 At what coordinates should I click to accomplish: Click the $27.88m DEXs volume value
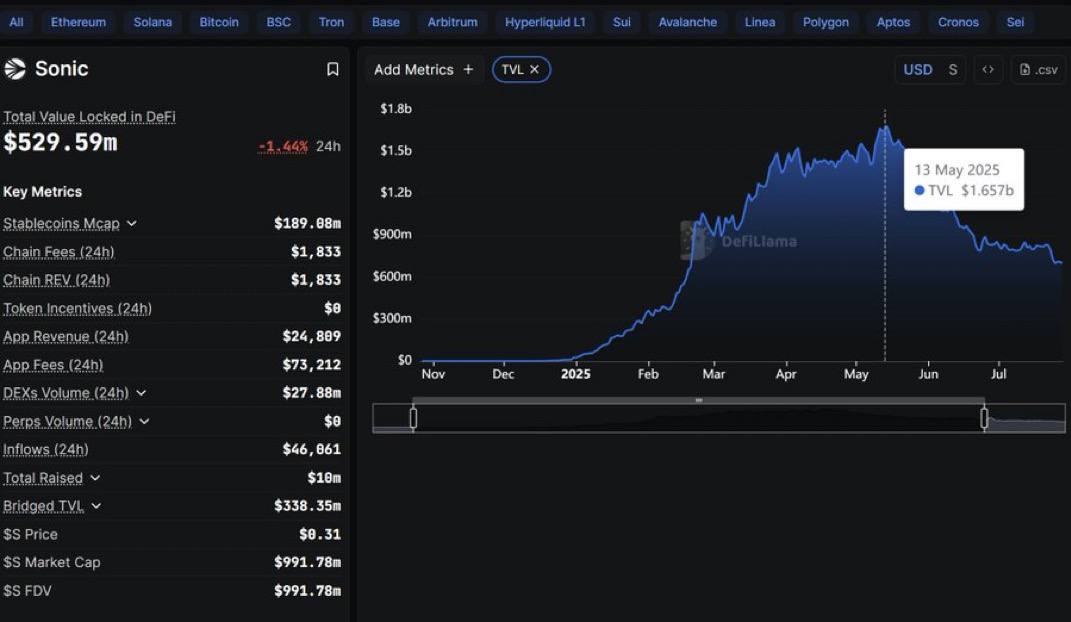point(311,393)
